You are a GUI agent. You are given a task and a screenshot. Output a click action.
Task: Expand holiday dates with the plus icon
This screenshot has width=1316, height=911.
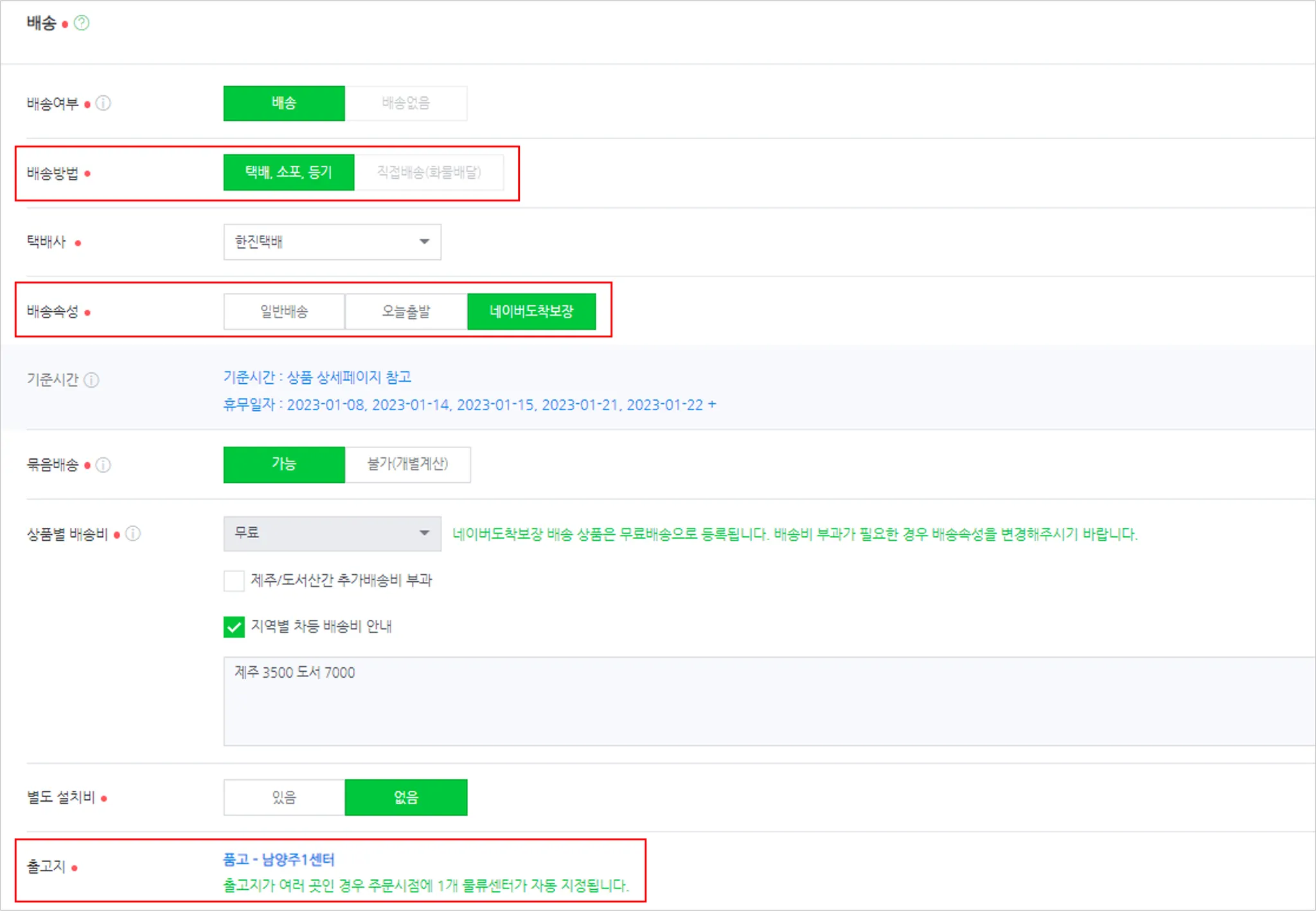[712, 404]
